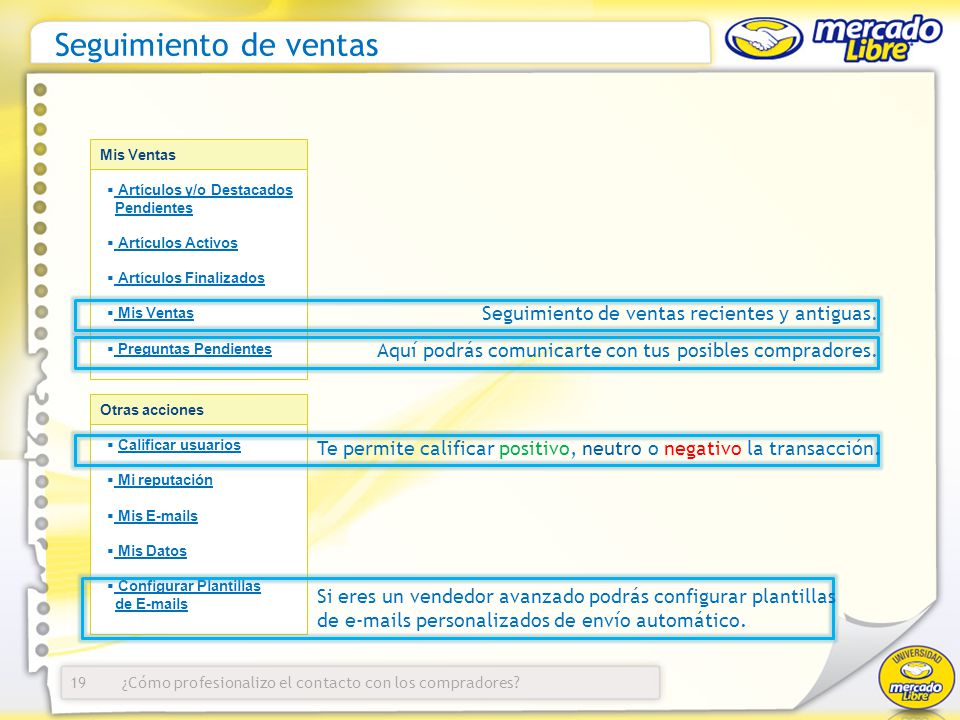960x720 pixels.
Task: Click the Universidad MercadoLibre badge
Action: point(915,678)
